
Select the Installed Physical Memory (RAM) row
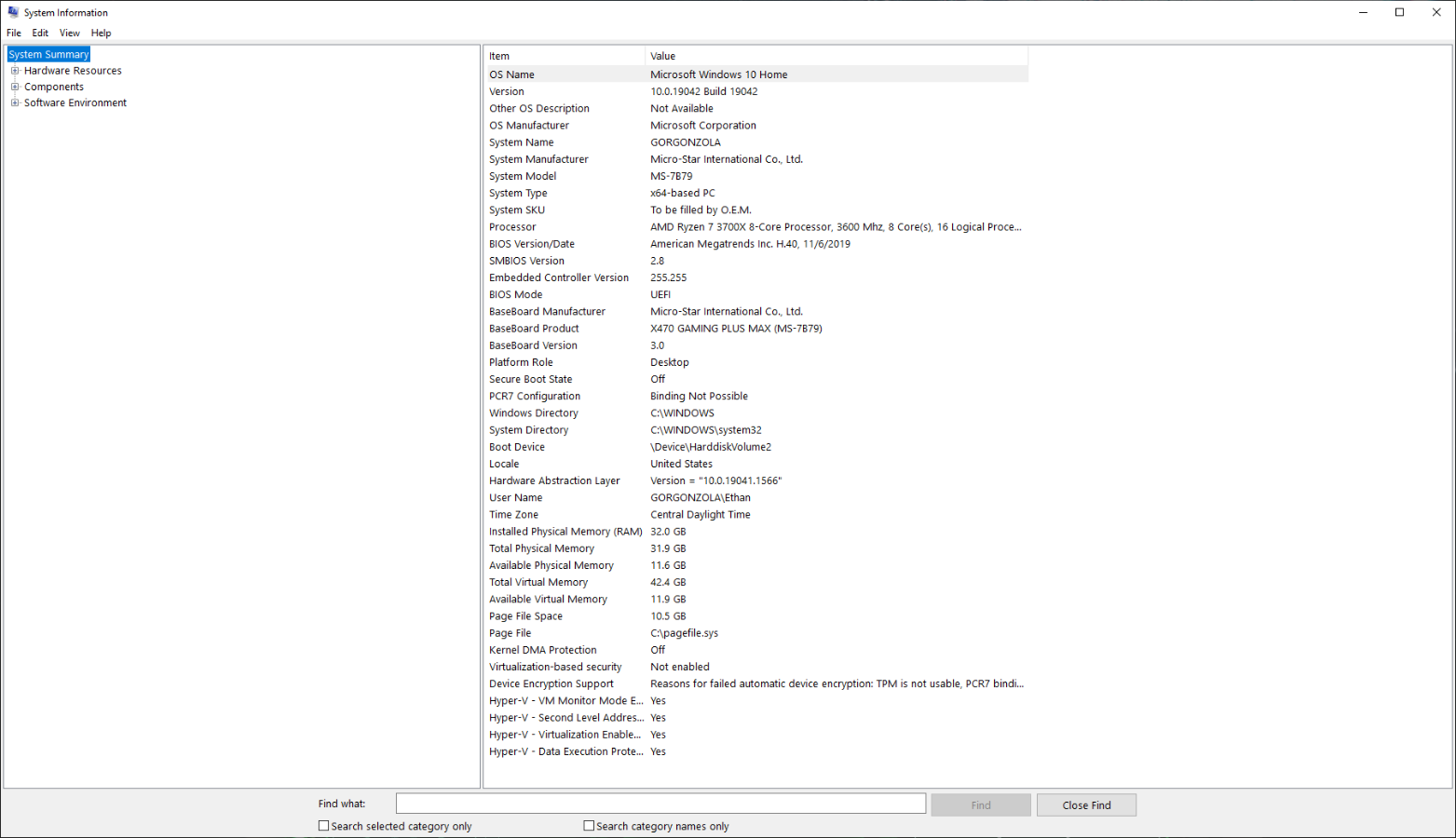(x=756, y=532)
